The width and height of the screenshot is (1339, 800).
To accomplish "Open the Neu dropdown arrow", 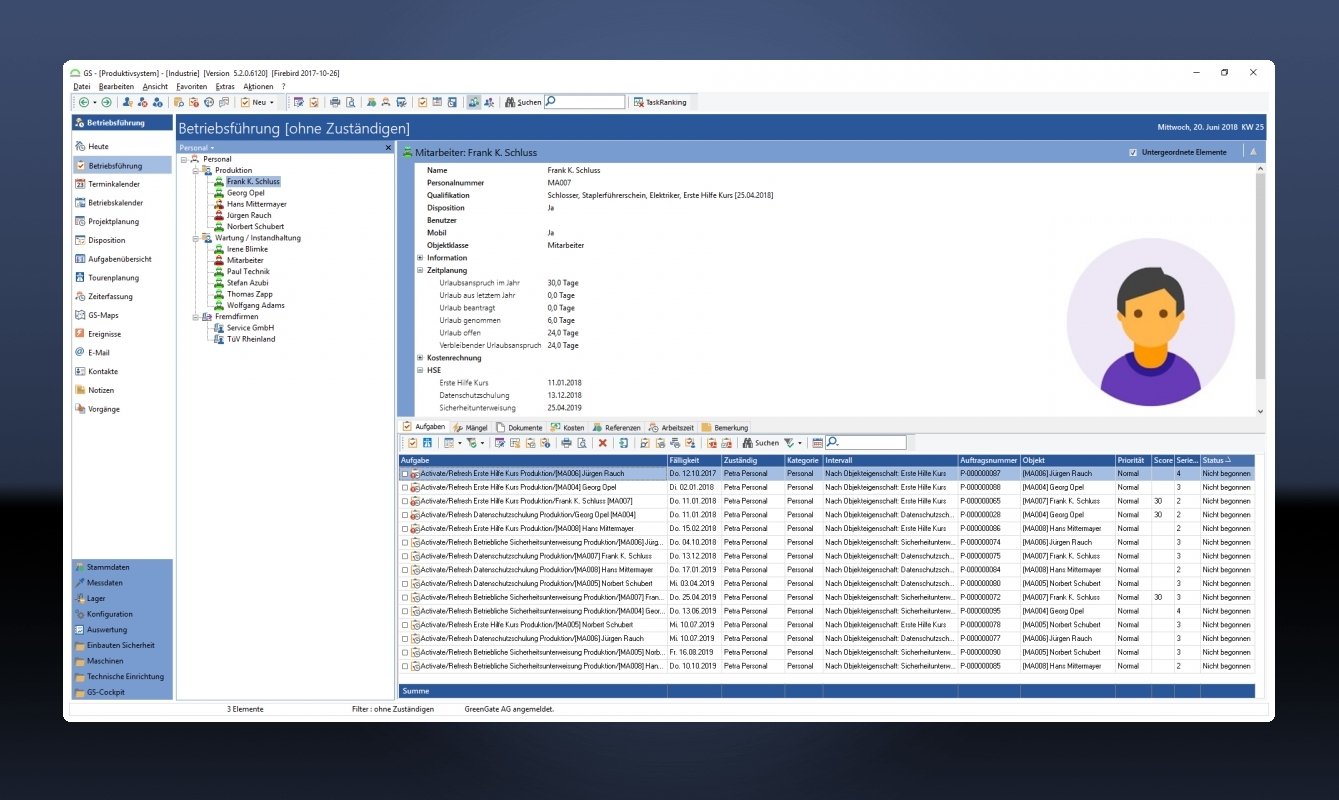I will (271, 102).
